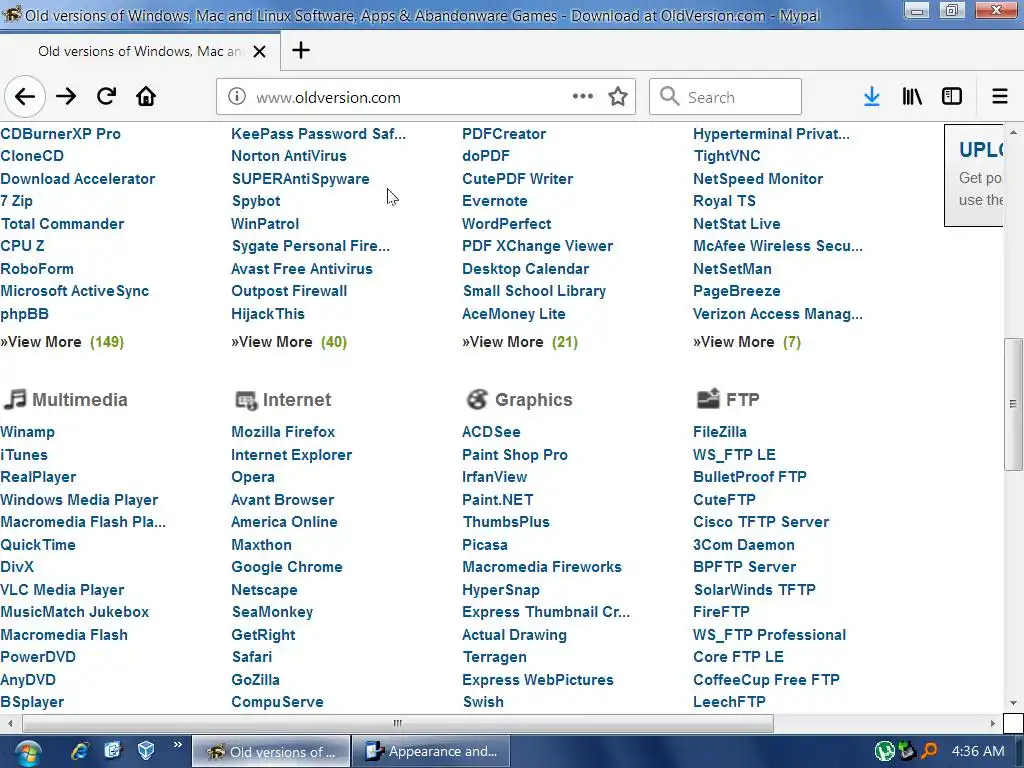Reload the current page
This screenshot has width=1024, height=768.
[x=106, y=97]
